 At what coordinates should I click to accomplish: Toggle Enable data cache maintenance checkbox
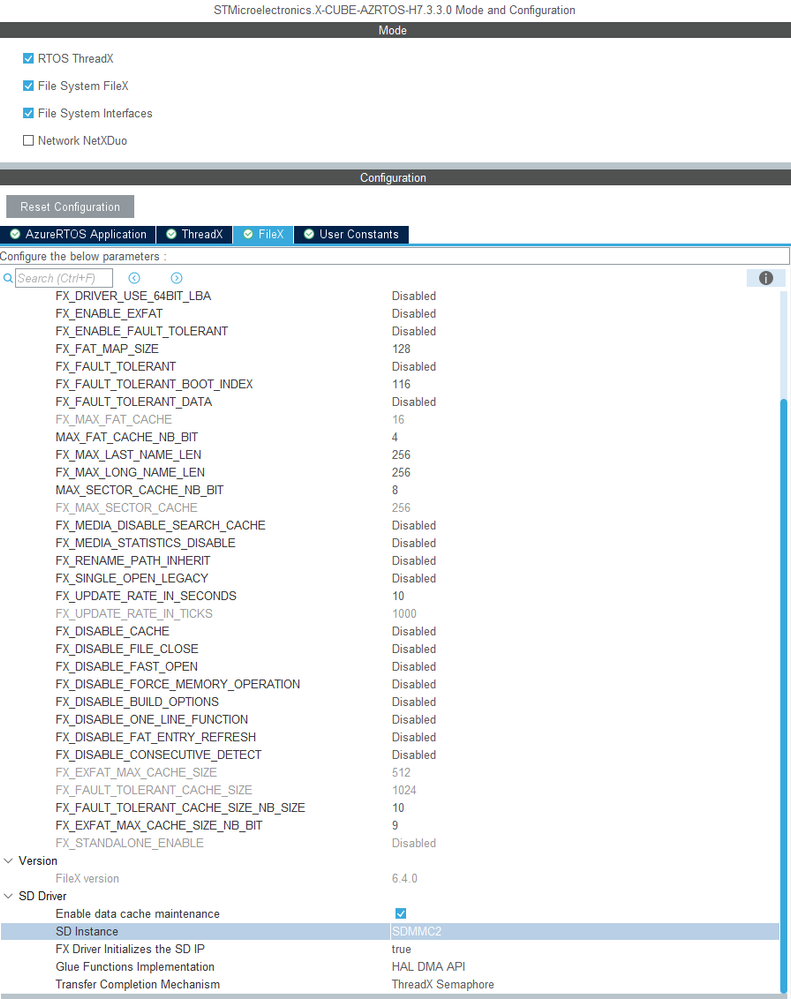pos(401,914)
